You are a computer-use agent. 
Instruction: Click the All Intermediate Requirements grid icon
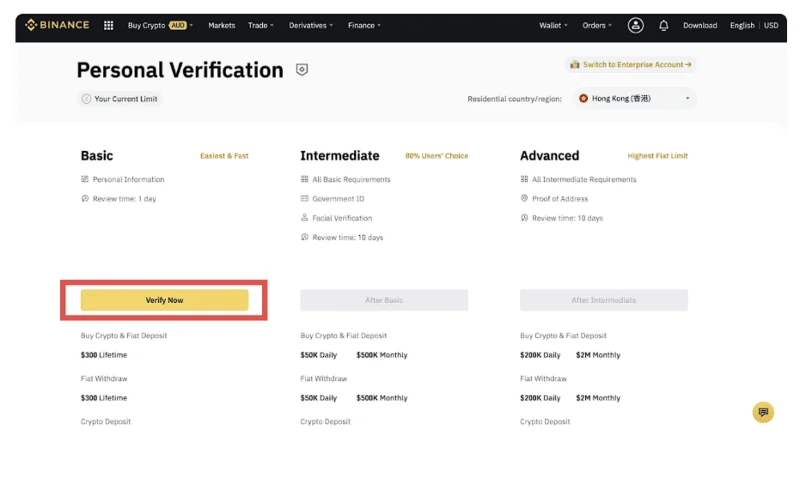(524, 179)
